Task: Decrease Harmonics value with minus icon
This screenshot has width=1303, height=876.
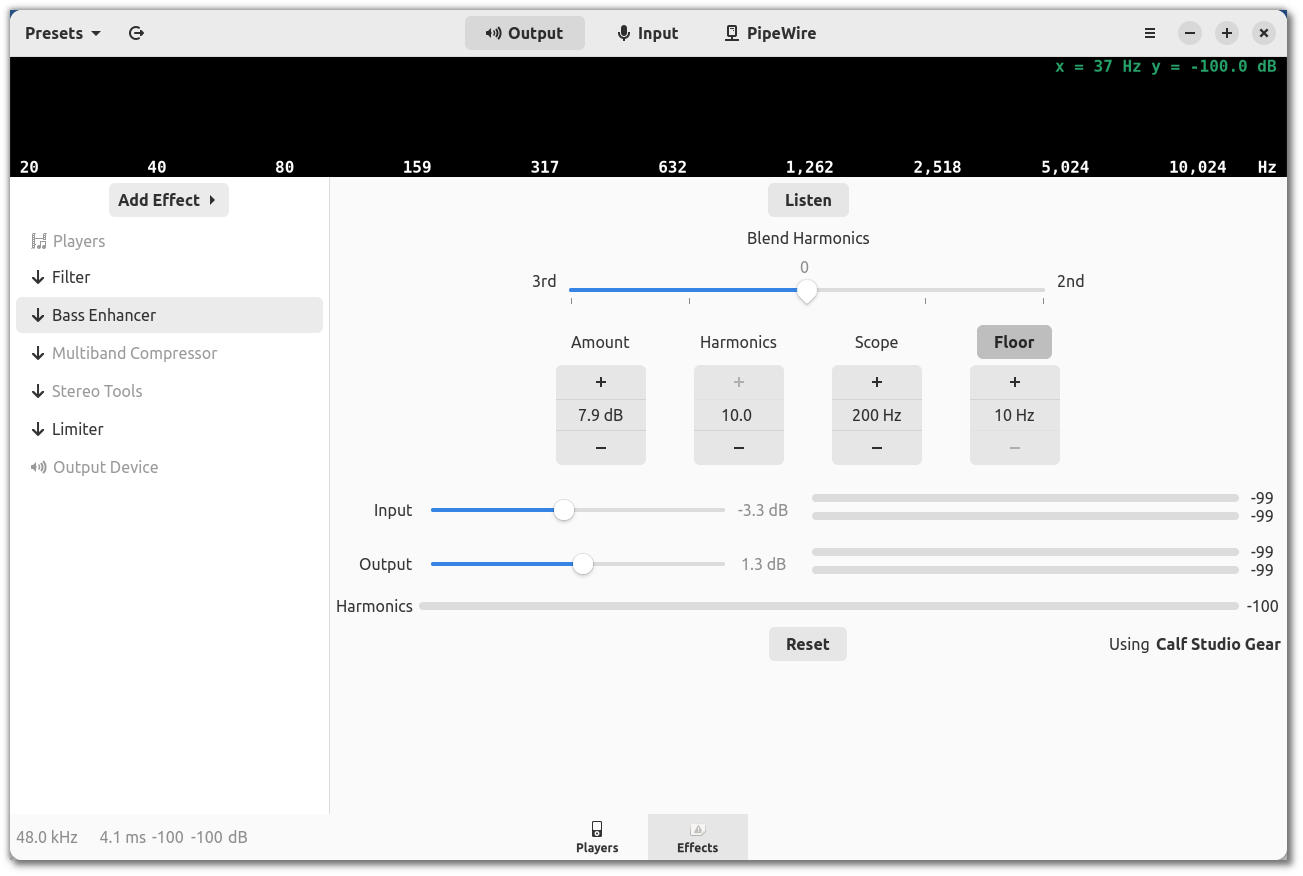Action: [739, 448]
